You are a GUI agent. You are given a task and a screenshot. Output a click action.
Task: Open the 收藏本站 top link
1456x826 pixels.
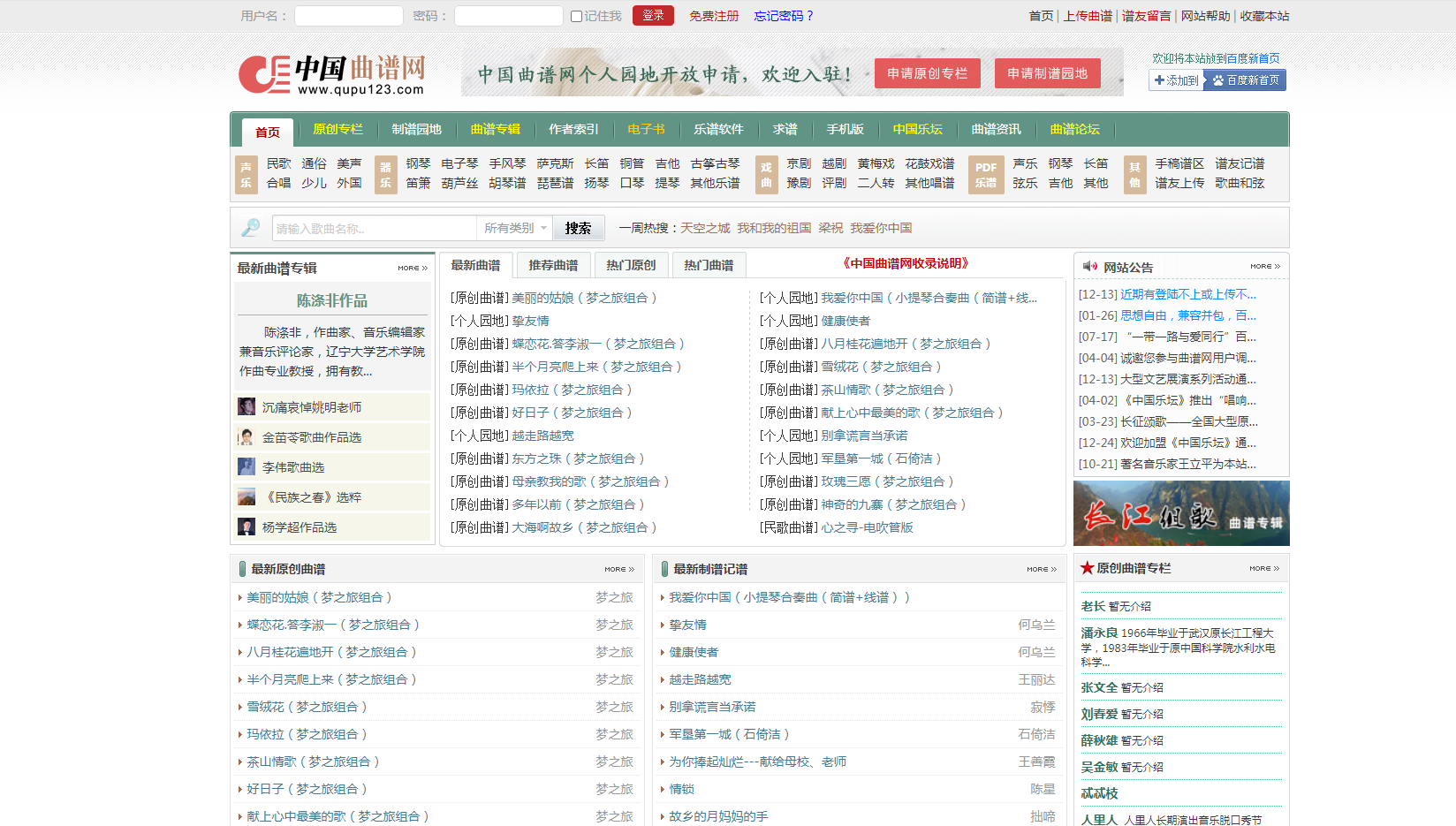point(1264,16)
